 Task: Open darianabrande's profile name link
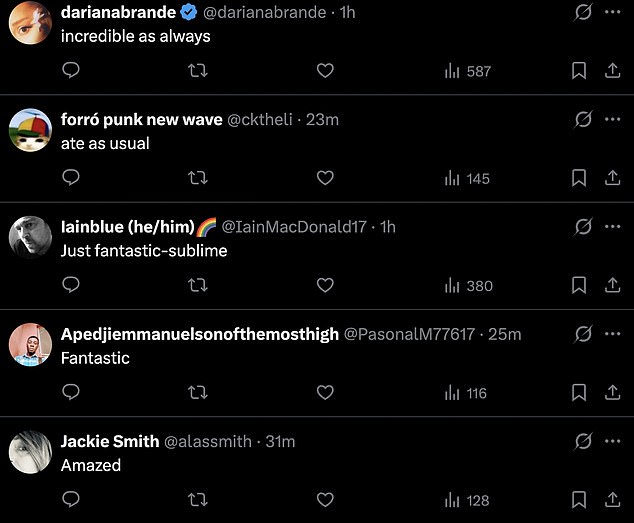tap(118, 12)
